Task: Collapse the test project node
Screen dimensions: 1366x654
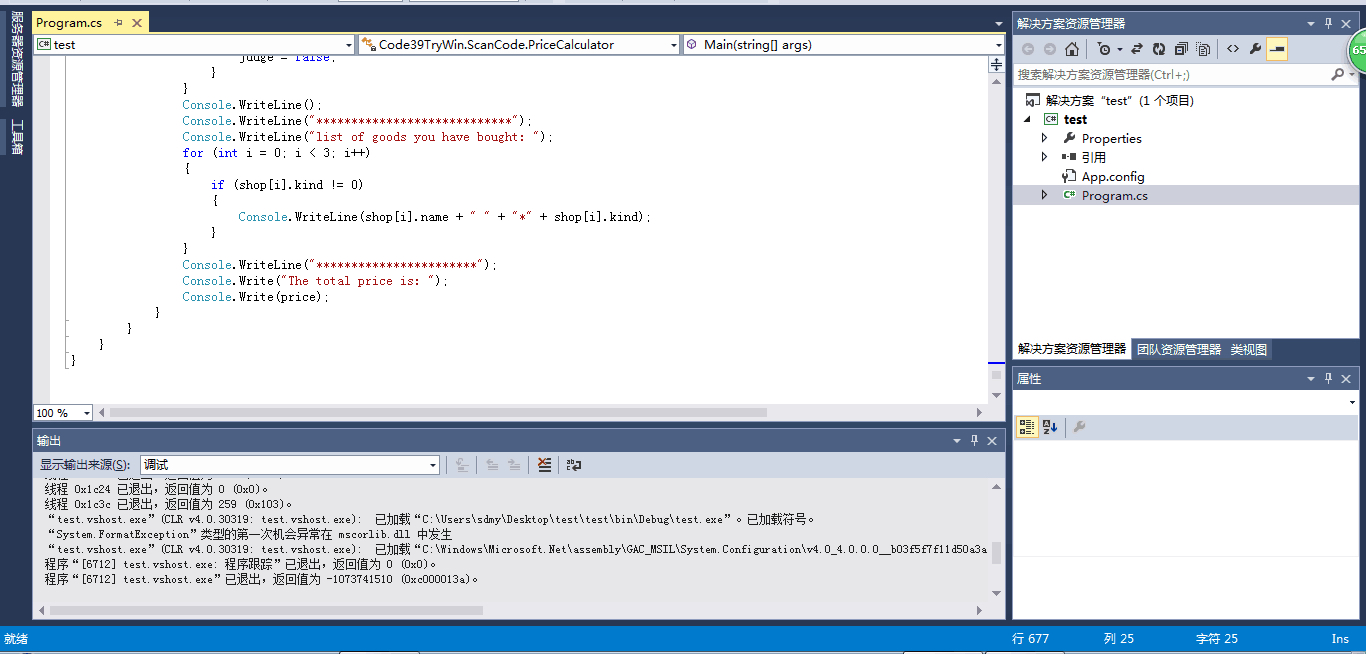Action: 1030,119
